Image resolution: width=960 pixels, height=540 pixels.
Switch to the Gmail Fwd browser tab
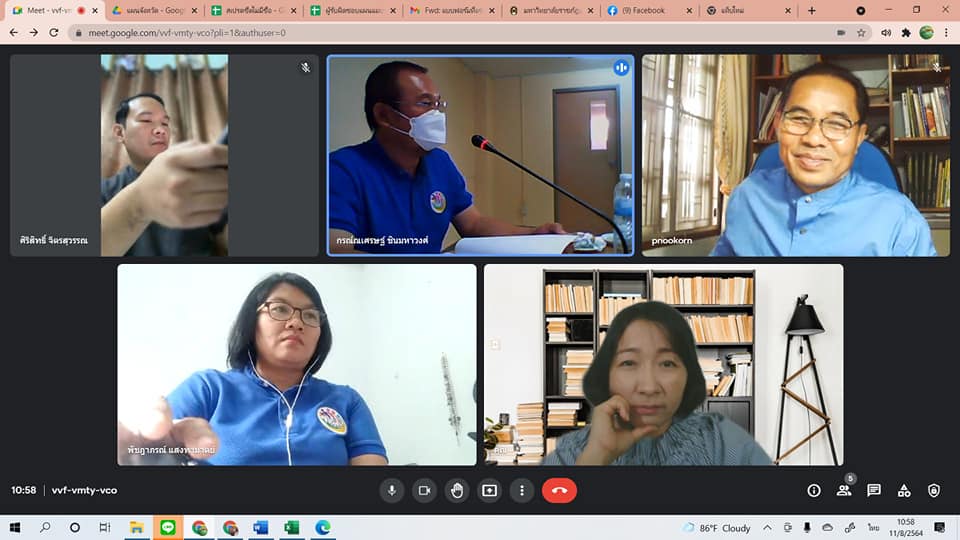coord(447,10)
